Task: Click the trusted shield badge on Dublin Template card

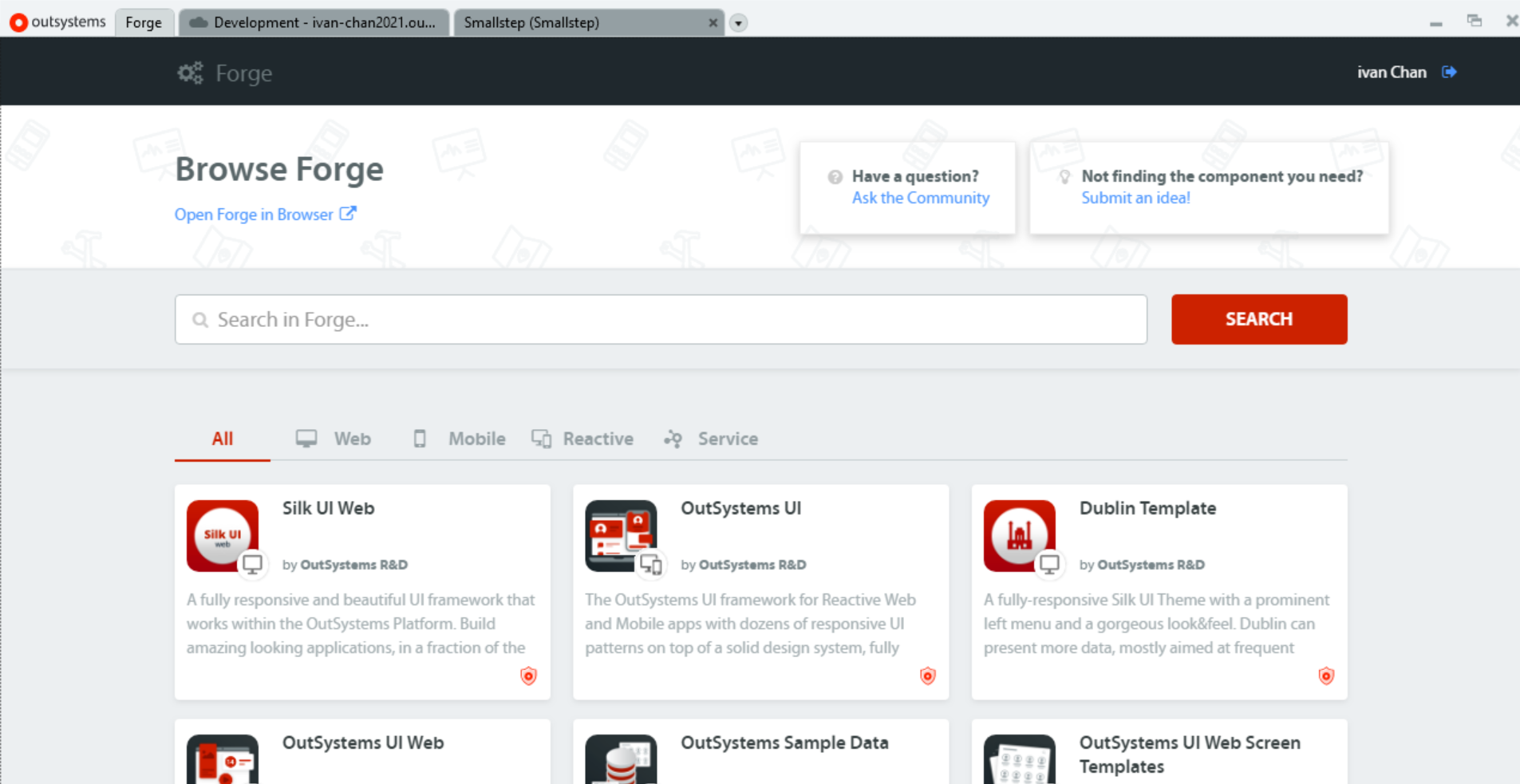Action: coord(1326,676)
